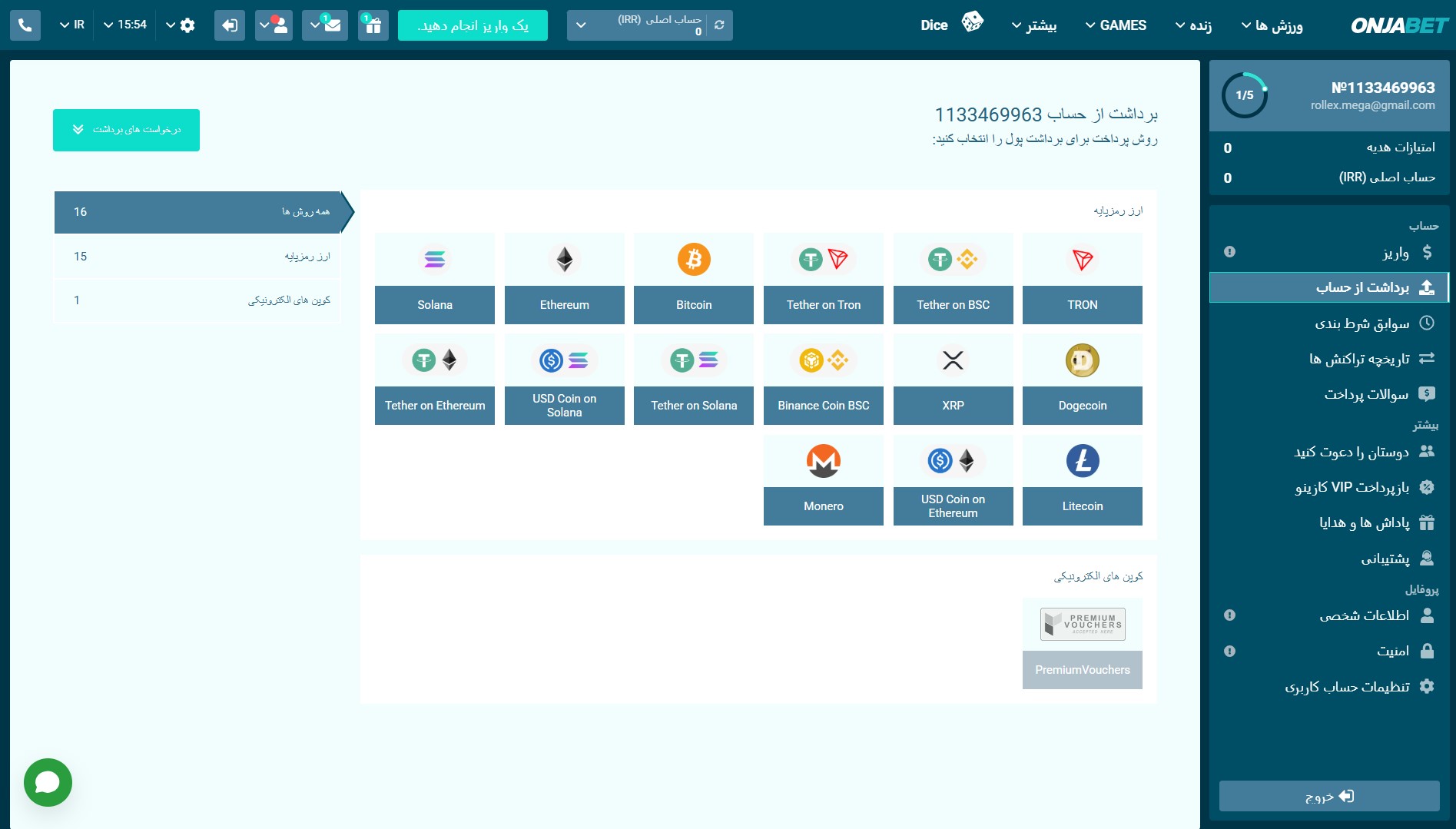Image resolution: width=1456 pixels, height=829 pixels.
Task: Click the account number №1133469963
Action: click(x=1383, y=88)
